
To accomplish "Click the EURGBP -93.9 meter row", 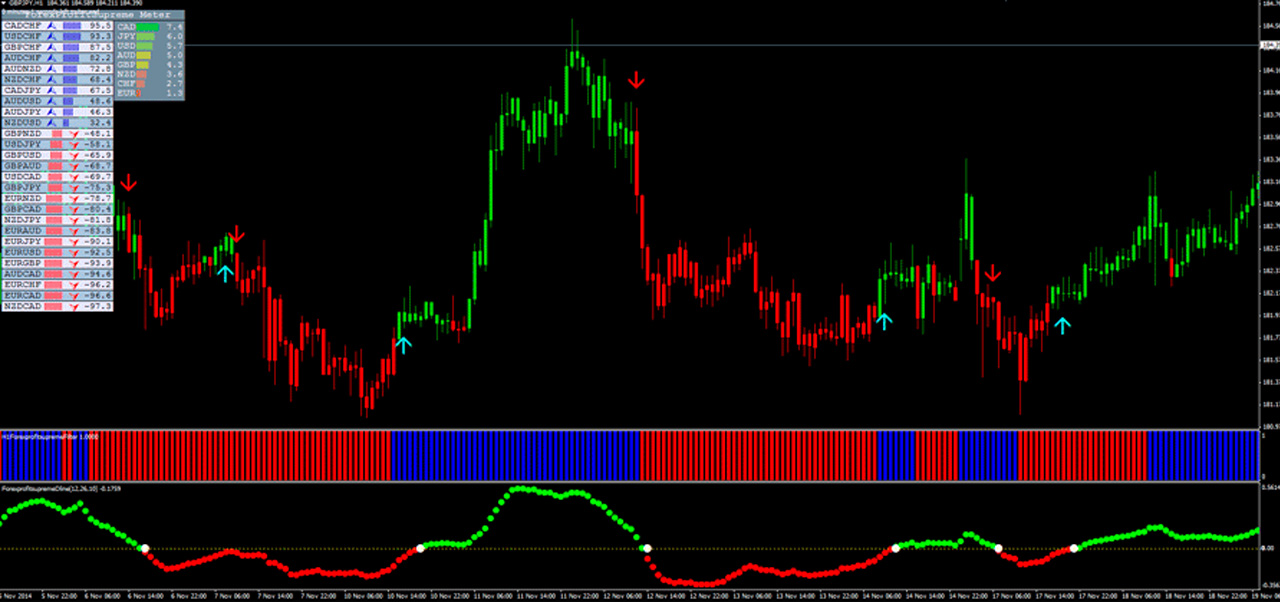I will [57, 263].
